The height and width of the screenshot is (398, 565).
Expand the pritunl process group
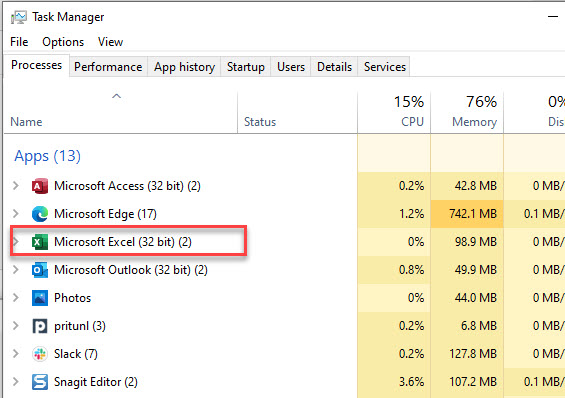tap(15, 326)
